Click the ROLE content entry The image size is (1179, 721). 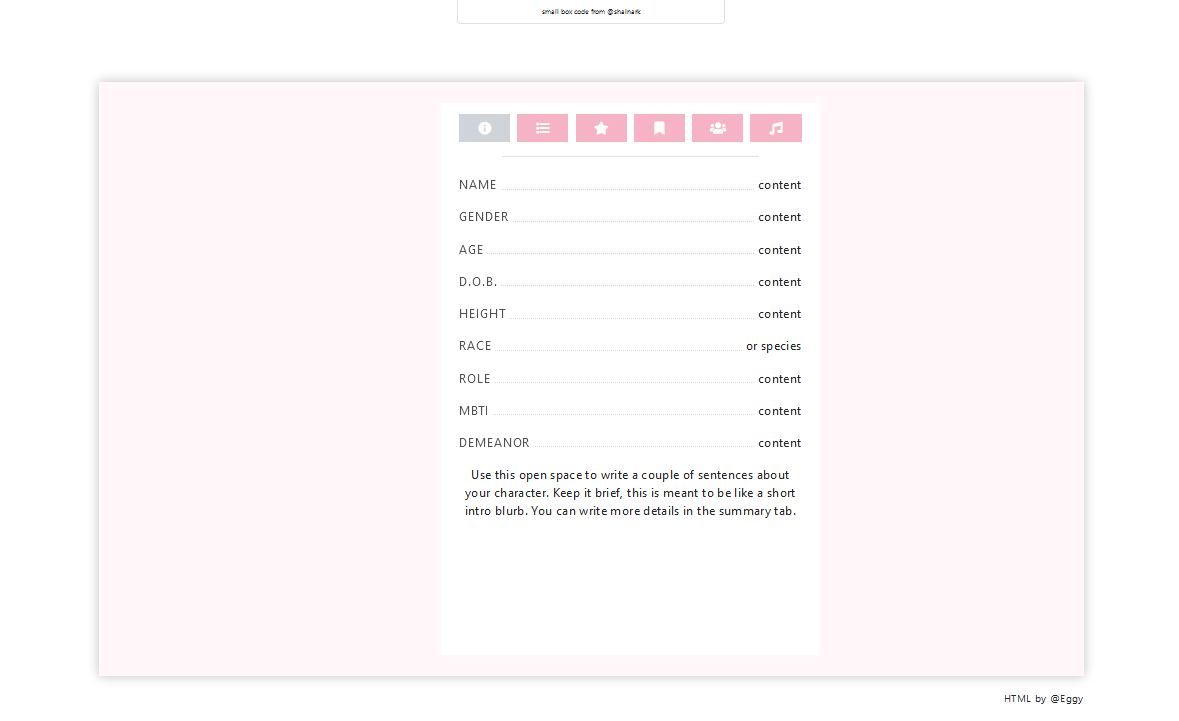(780, 378)
